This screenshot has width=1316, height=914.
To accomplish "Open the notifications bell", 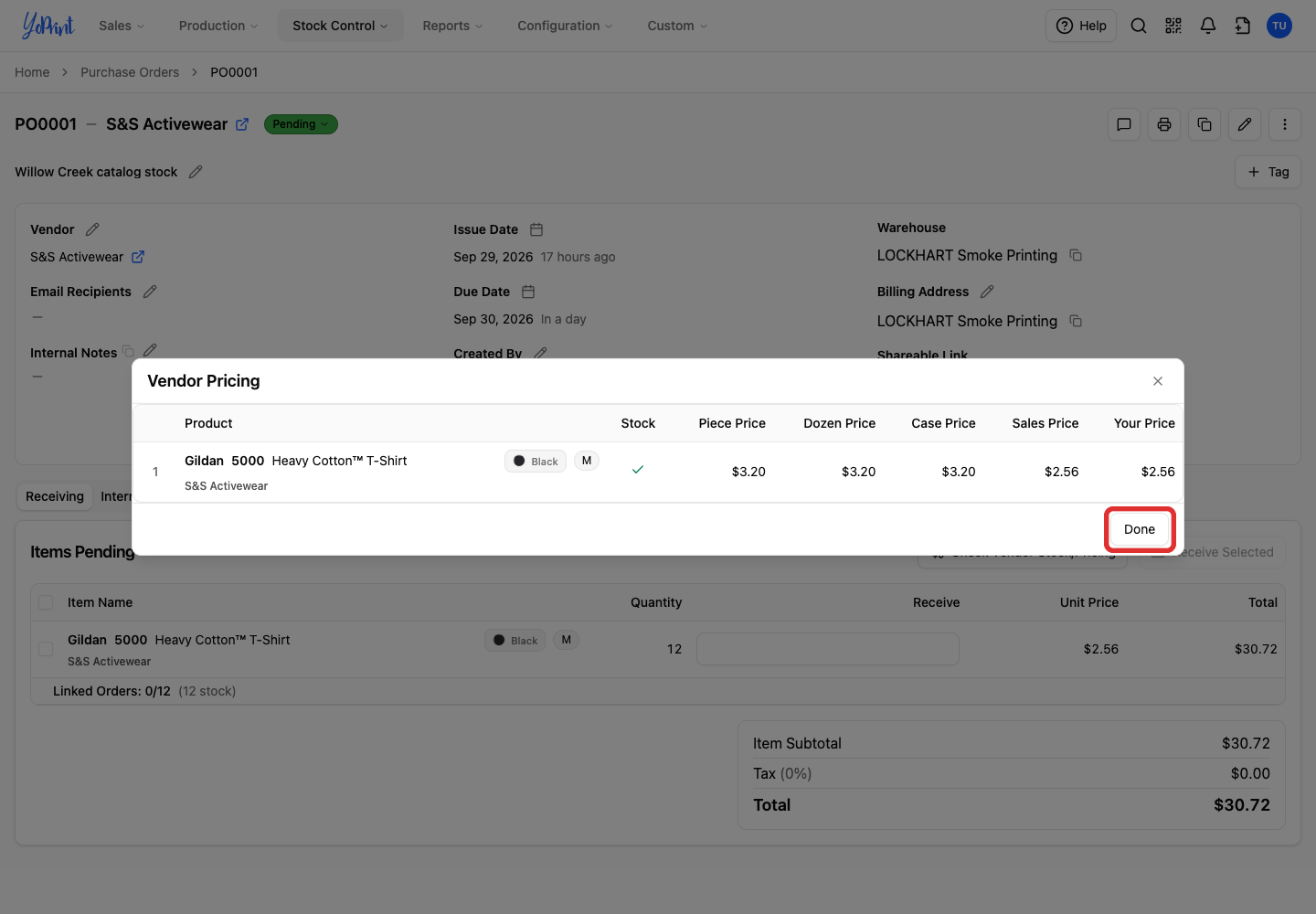I will coord(1208,26).
